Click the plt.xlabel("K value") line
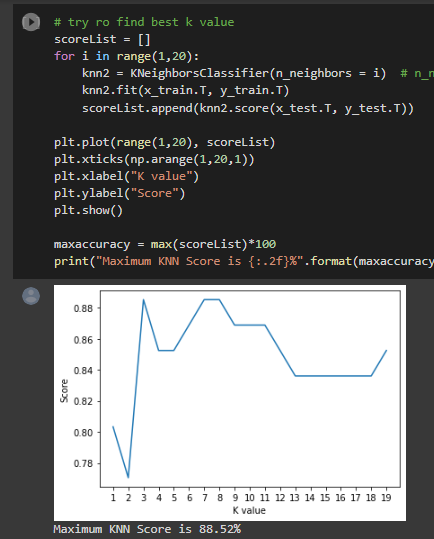Viewport: 434px width, 539px height. (x=126, y=176)
